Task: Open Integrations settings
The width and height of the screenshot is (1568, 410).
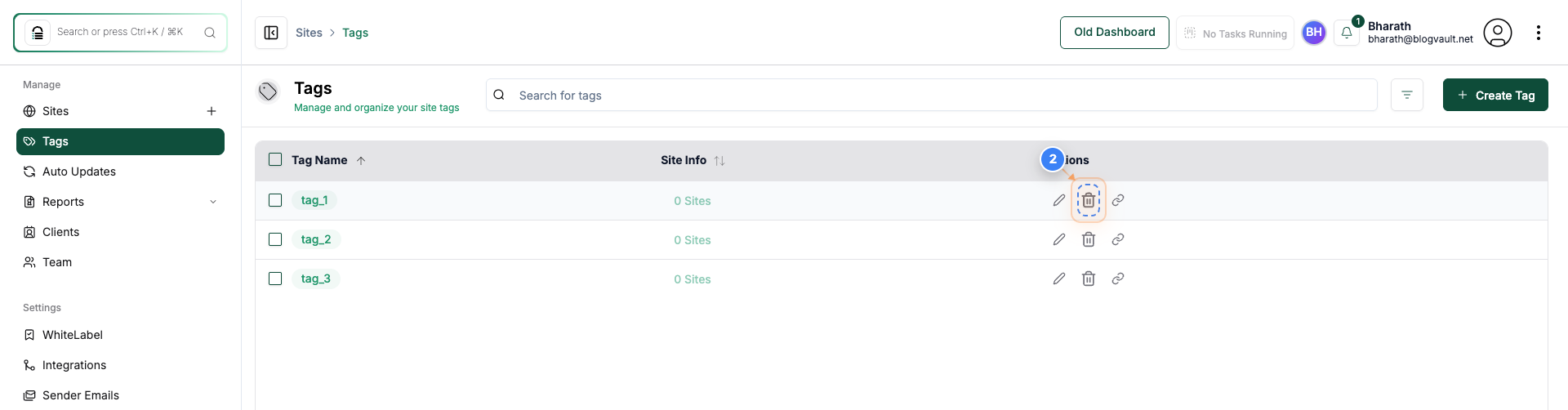Action: tap(120, 365)
